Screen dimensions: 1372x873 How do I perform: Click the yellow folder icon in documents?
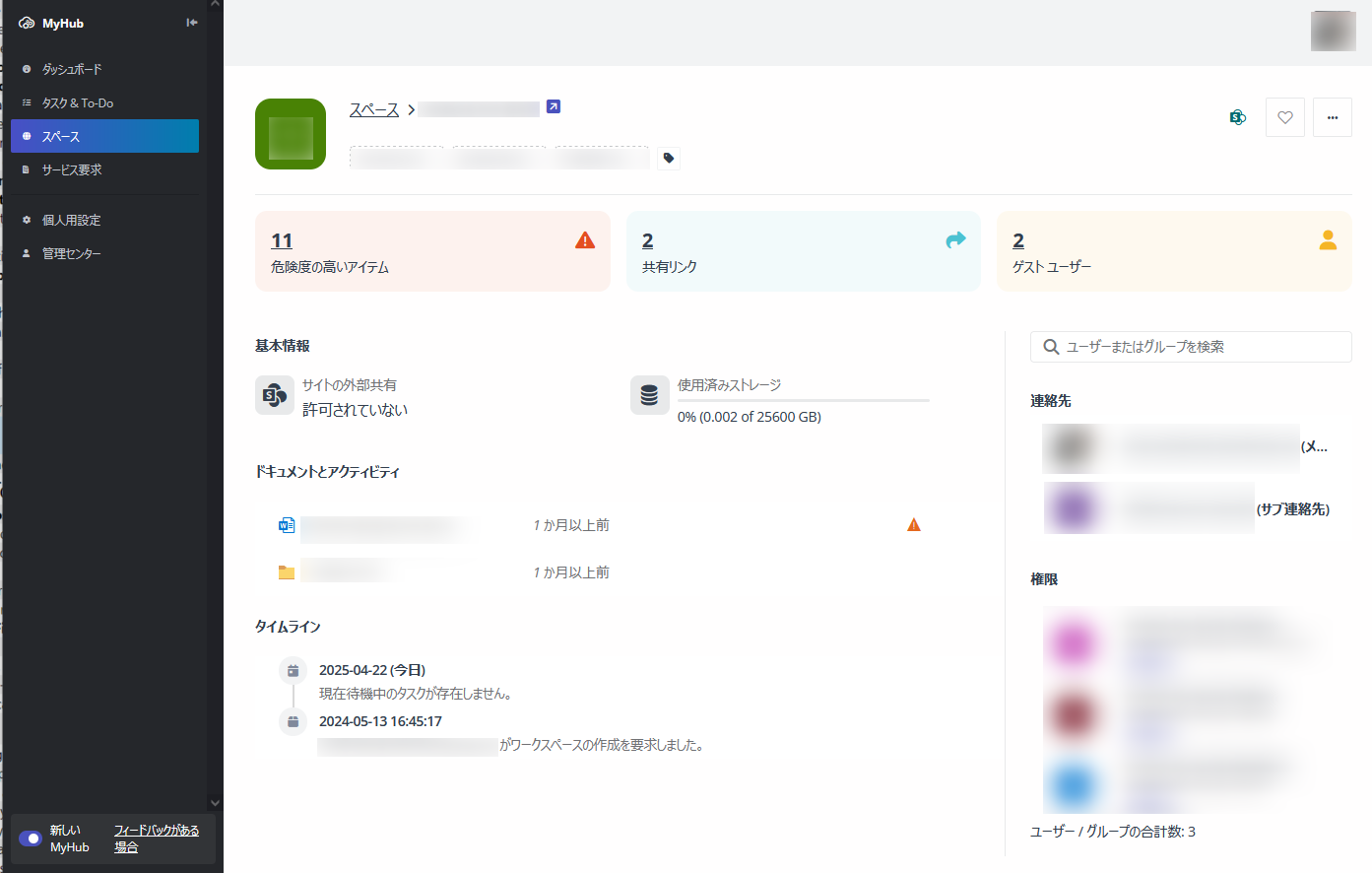pos(287,572)
